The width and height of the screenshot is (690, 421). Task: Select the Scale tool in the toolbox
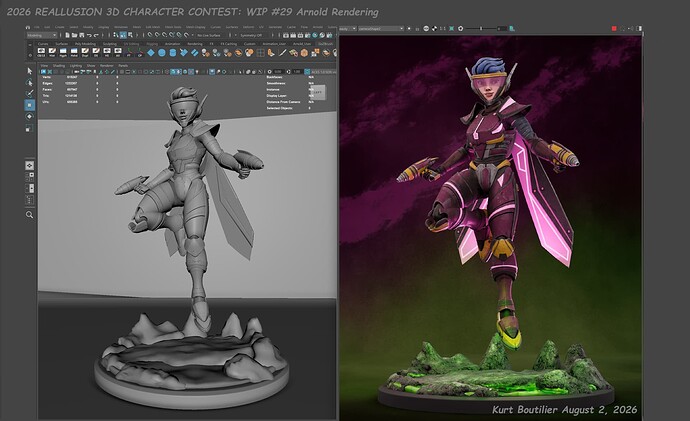click(29, 128)
